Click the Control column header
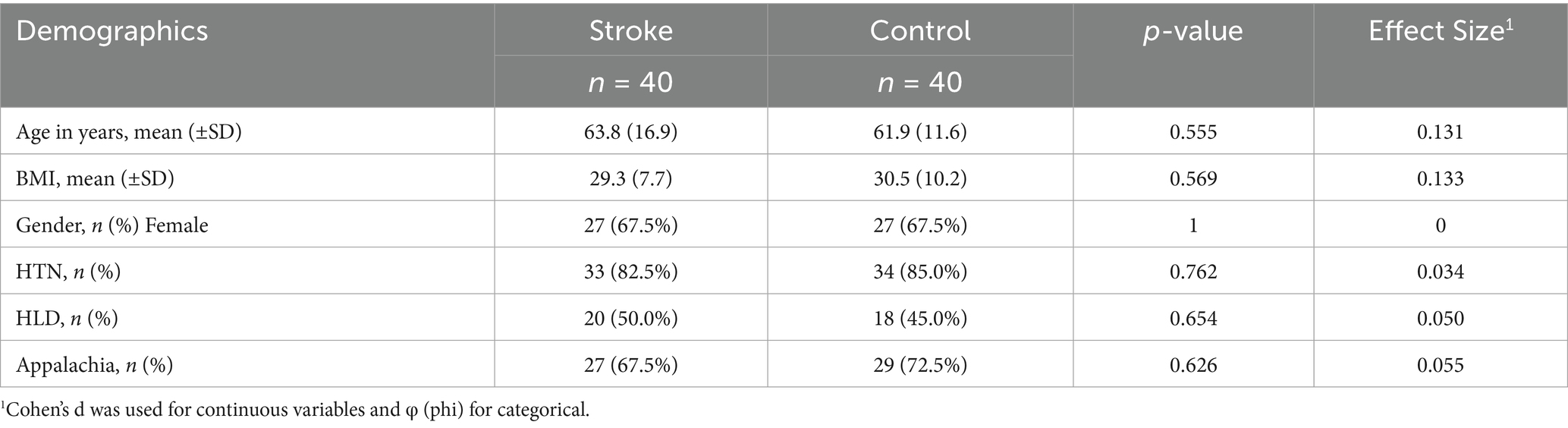 [919, 30]
